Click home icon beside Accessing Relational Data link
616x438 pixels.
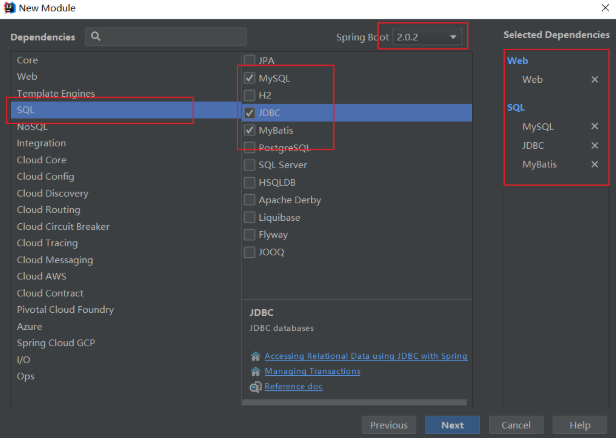[255, 356]
